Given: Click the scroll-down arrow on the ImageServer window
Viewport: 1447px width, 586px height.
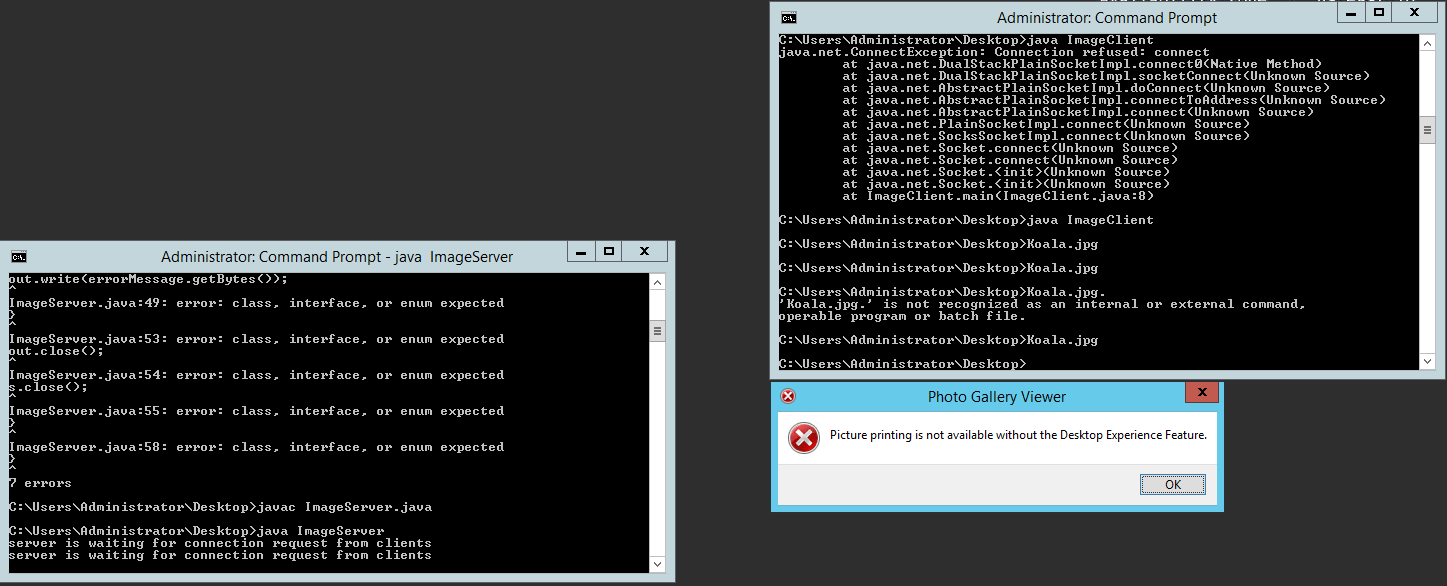Looking at the screenshot, I should click(656, 563).
